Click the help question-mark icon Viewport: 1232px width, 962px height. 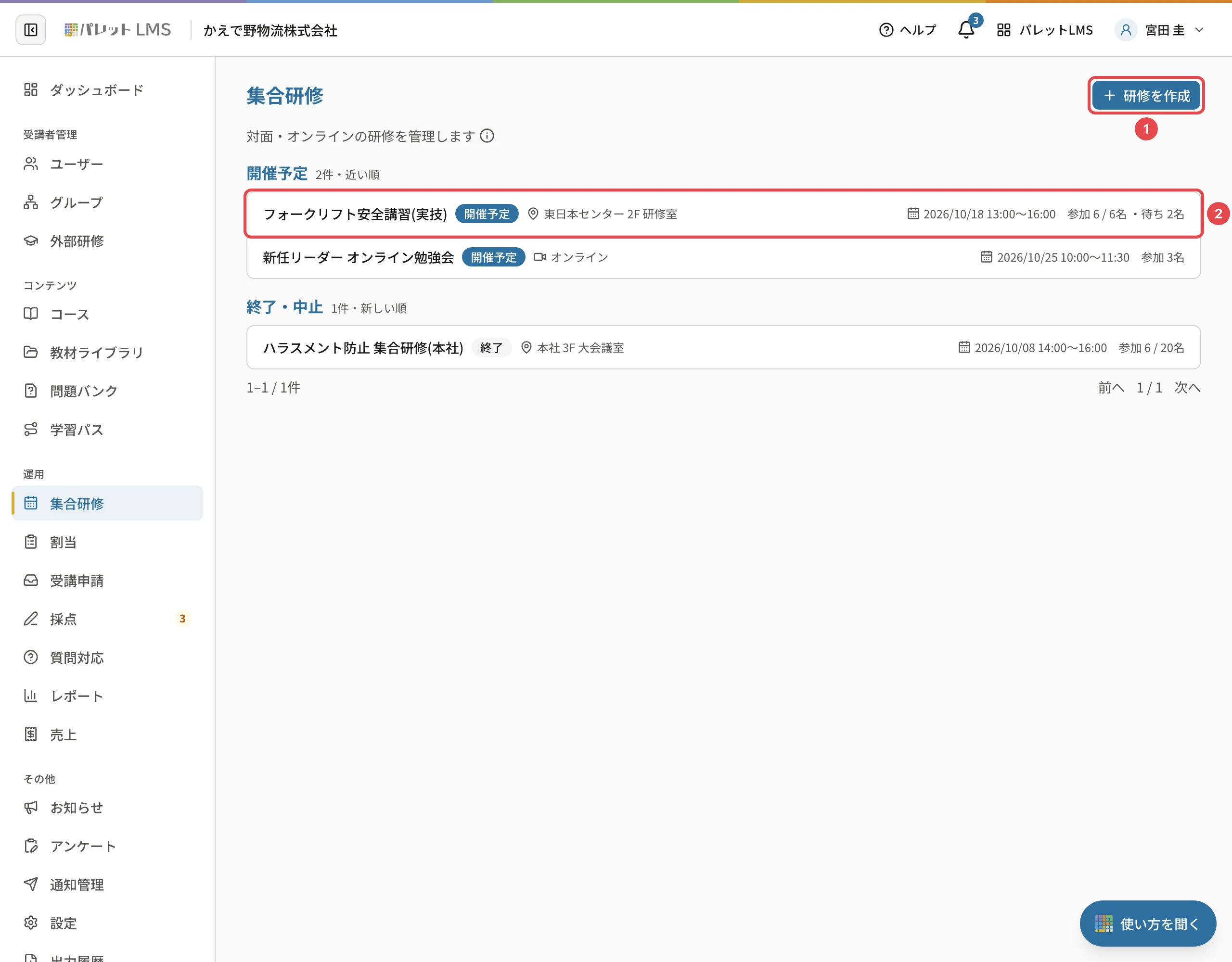886,30
